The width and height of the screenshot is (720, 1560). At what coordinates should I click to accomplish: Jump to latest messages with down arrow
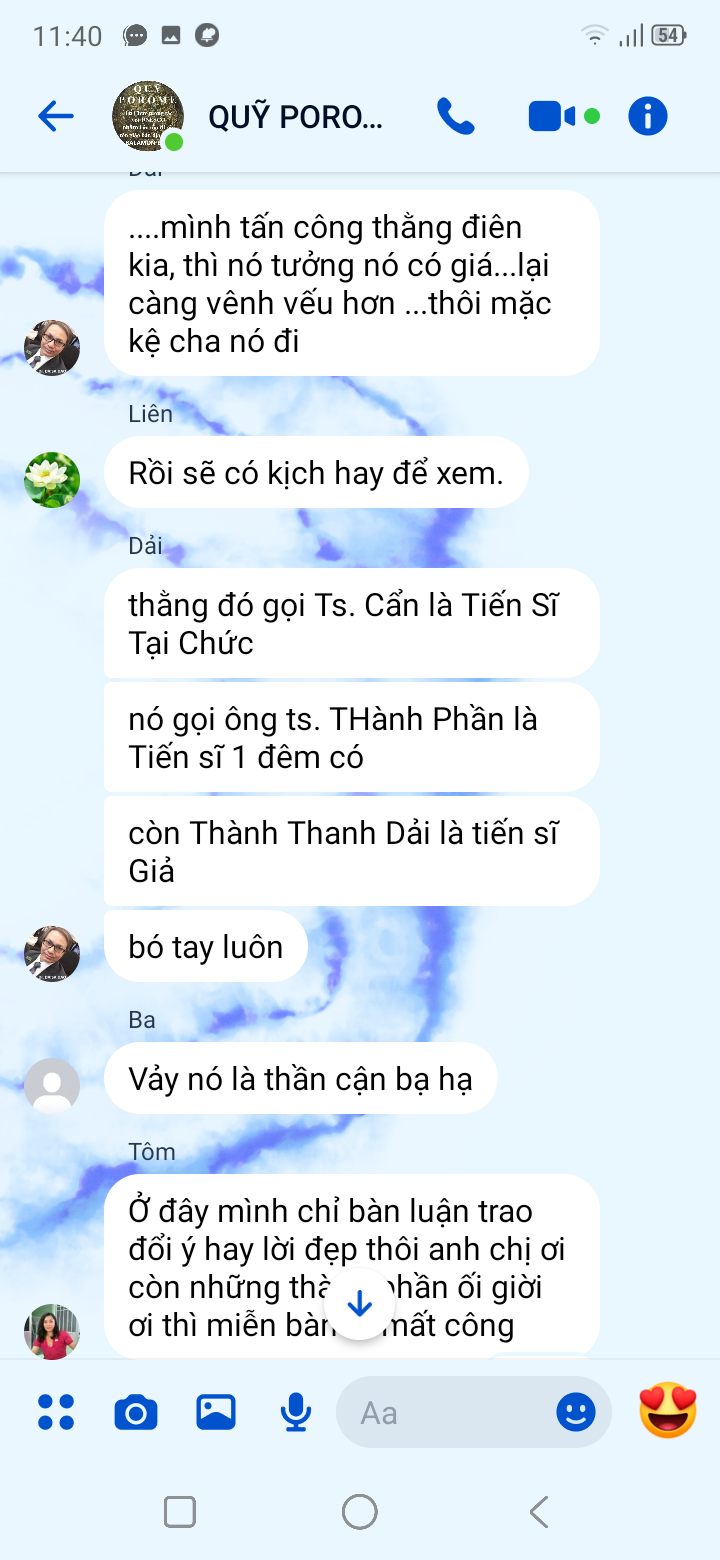(x=360, y=1304)
